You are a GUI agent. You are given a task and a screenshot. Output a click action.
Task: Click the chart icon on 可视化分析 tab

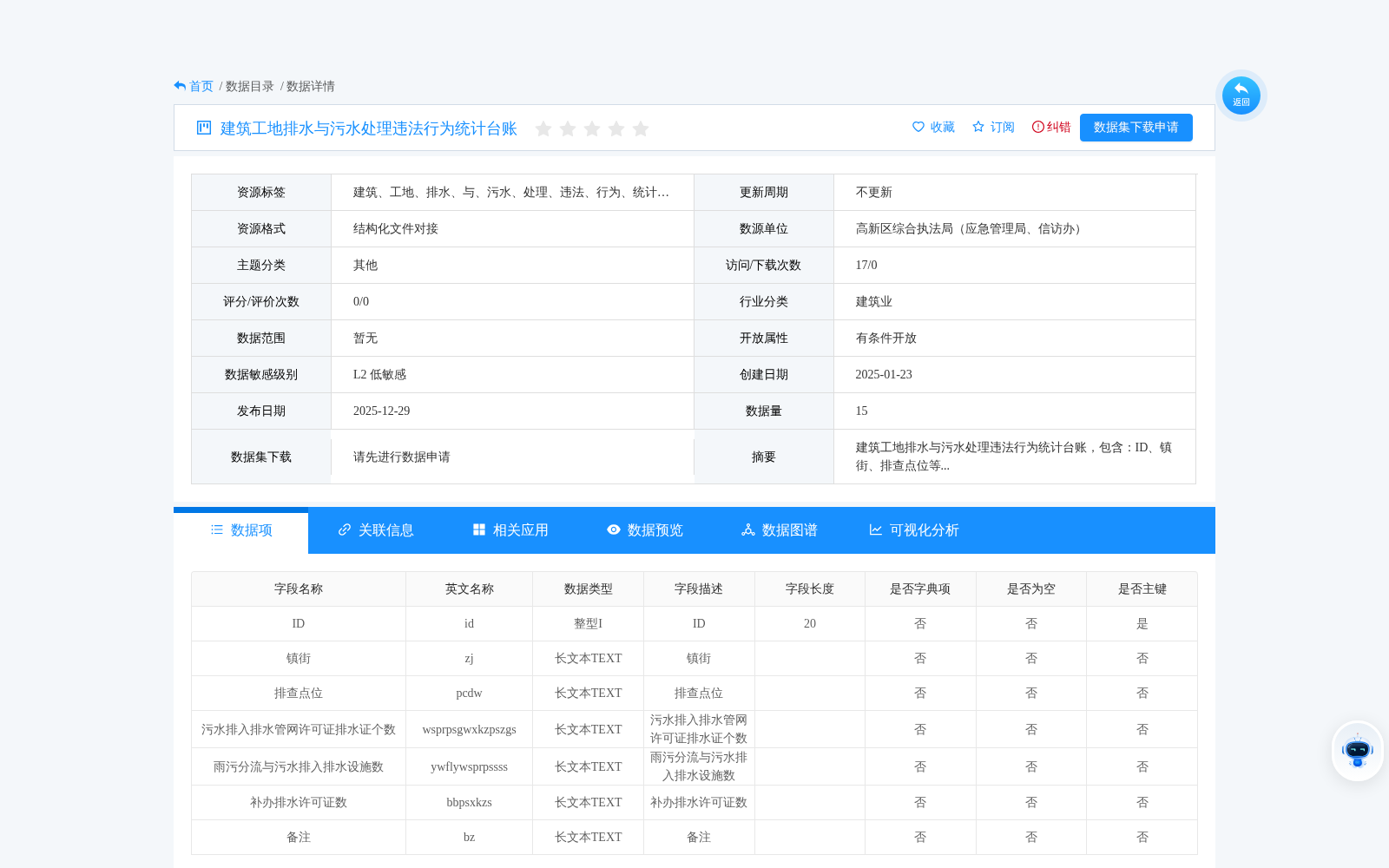876,529
